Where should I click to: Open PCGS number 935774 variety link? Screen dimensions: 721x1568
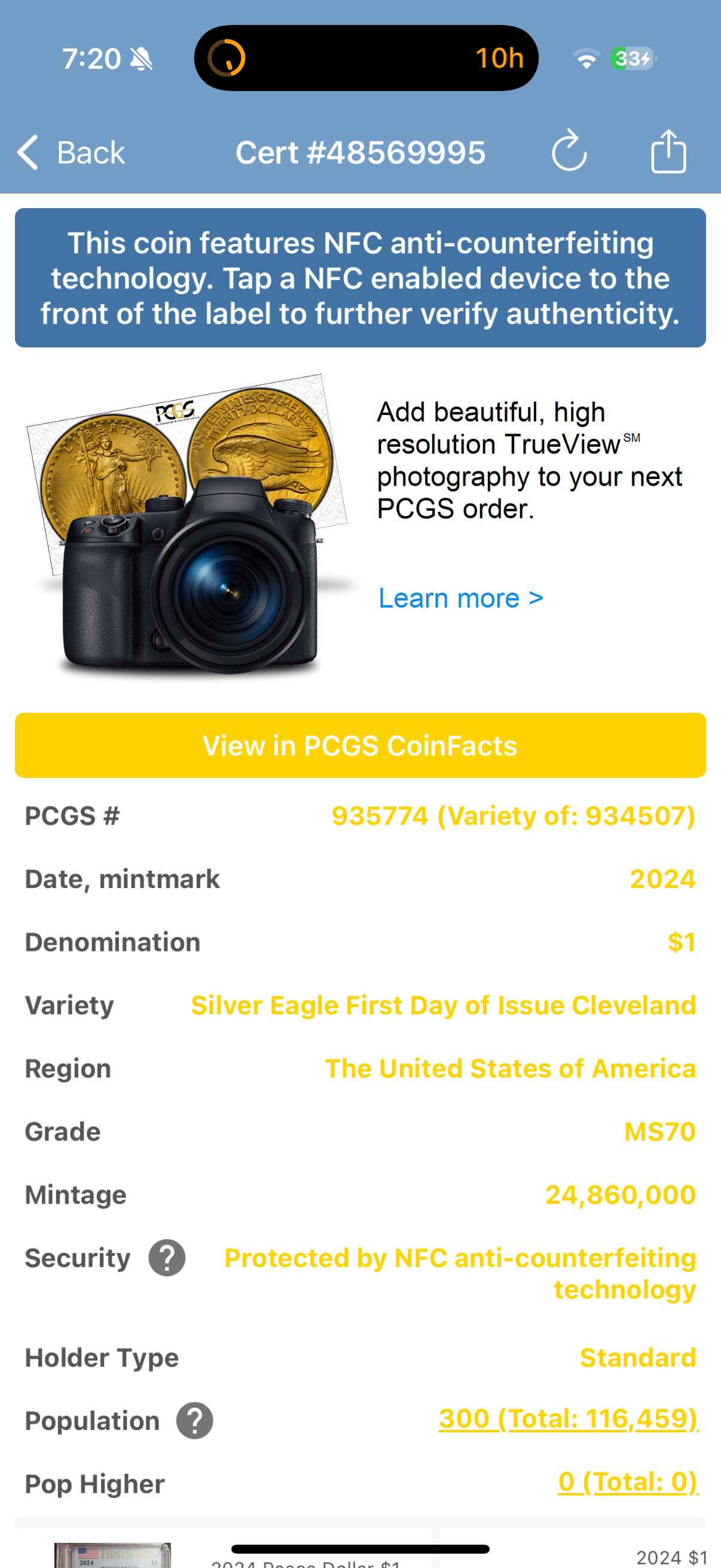tap(513, 816)
